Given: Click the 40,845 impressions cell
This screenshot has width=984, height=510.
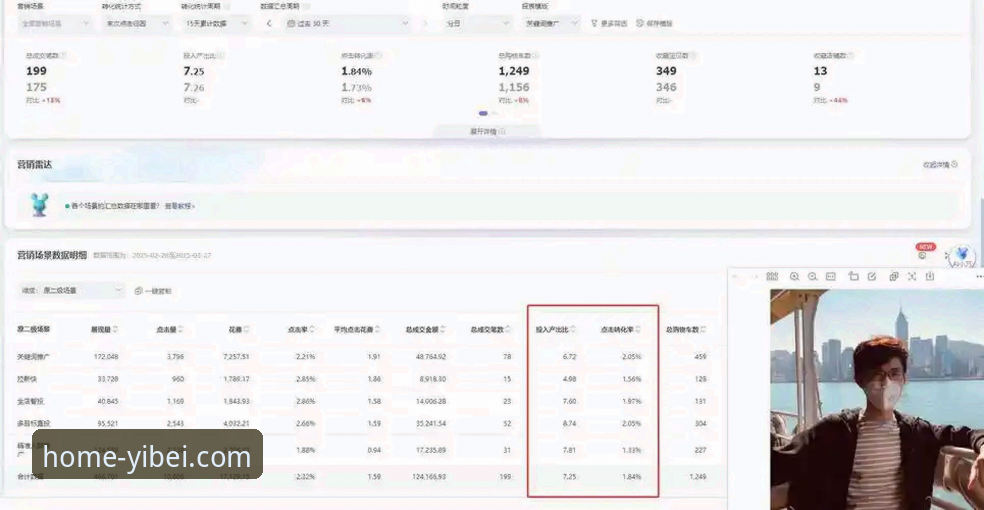Looking at the screenshot, I should tap(107, 401).
